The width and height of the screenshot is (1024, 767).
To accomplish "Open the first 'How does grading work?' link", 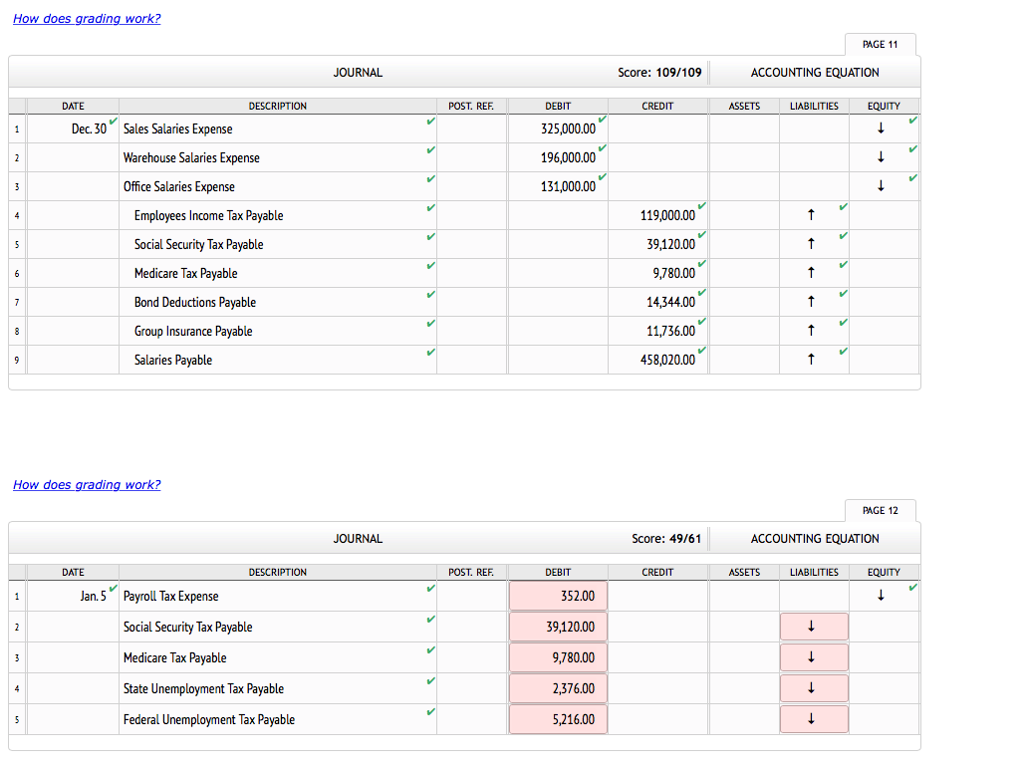I will coord(87,18).
